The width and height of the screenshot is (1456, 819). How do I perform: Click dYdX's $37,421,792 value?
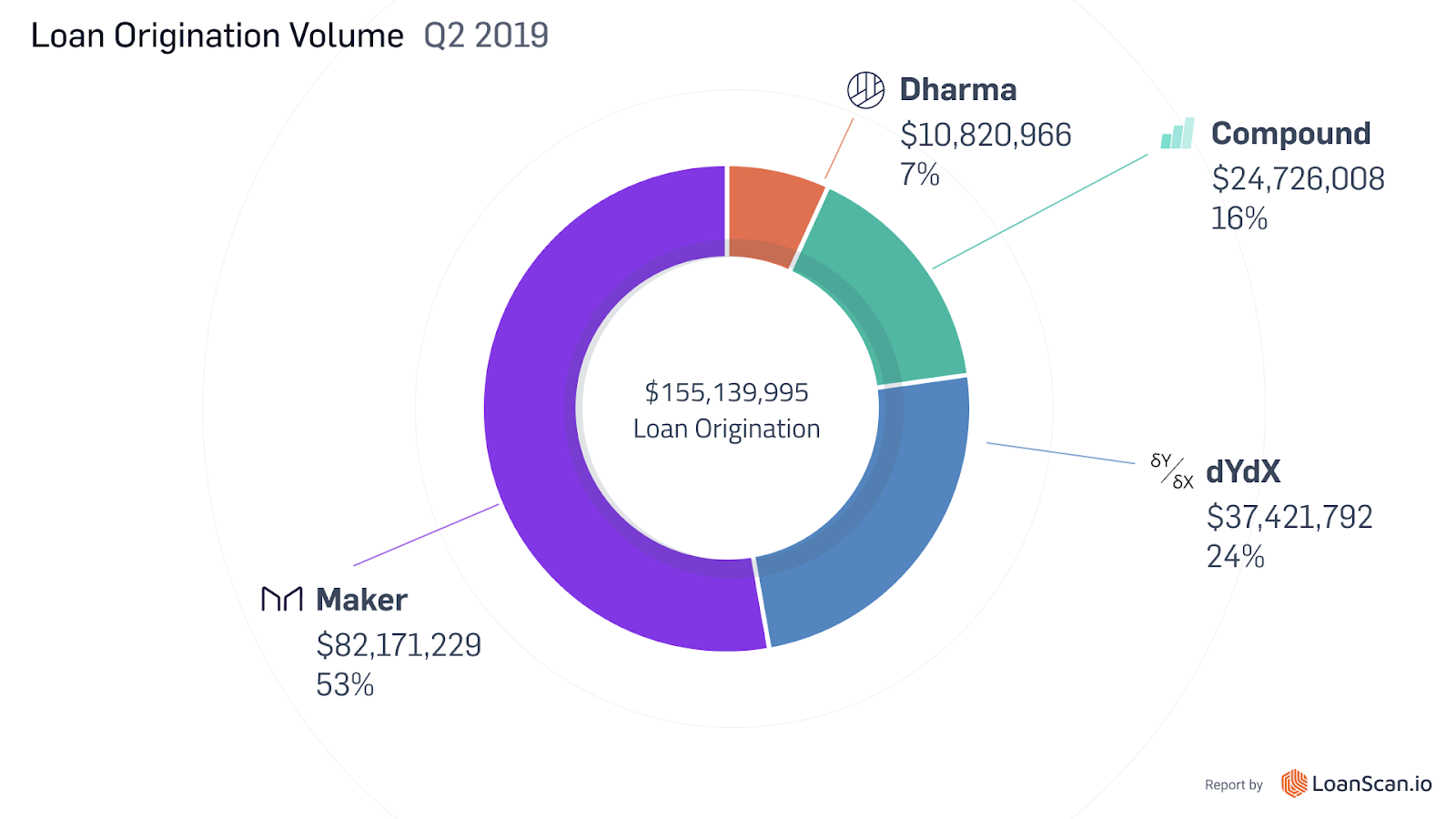(x=1289, y=517)
